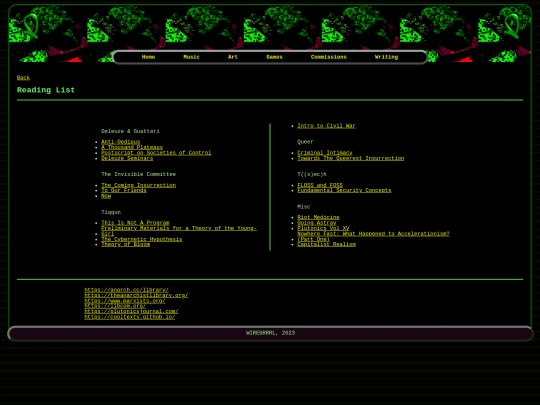The height and width of the screenshot is (405, 540).
Task: Visit the www.marxists.org URL
Action: (x=125, y=301)
